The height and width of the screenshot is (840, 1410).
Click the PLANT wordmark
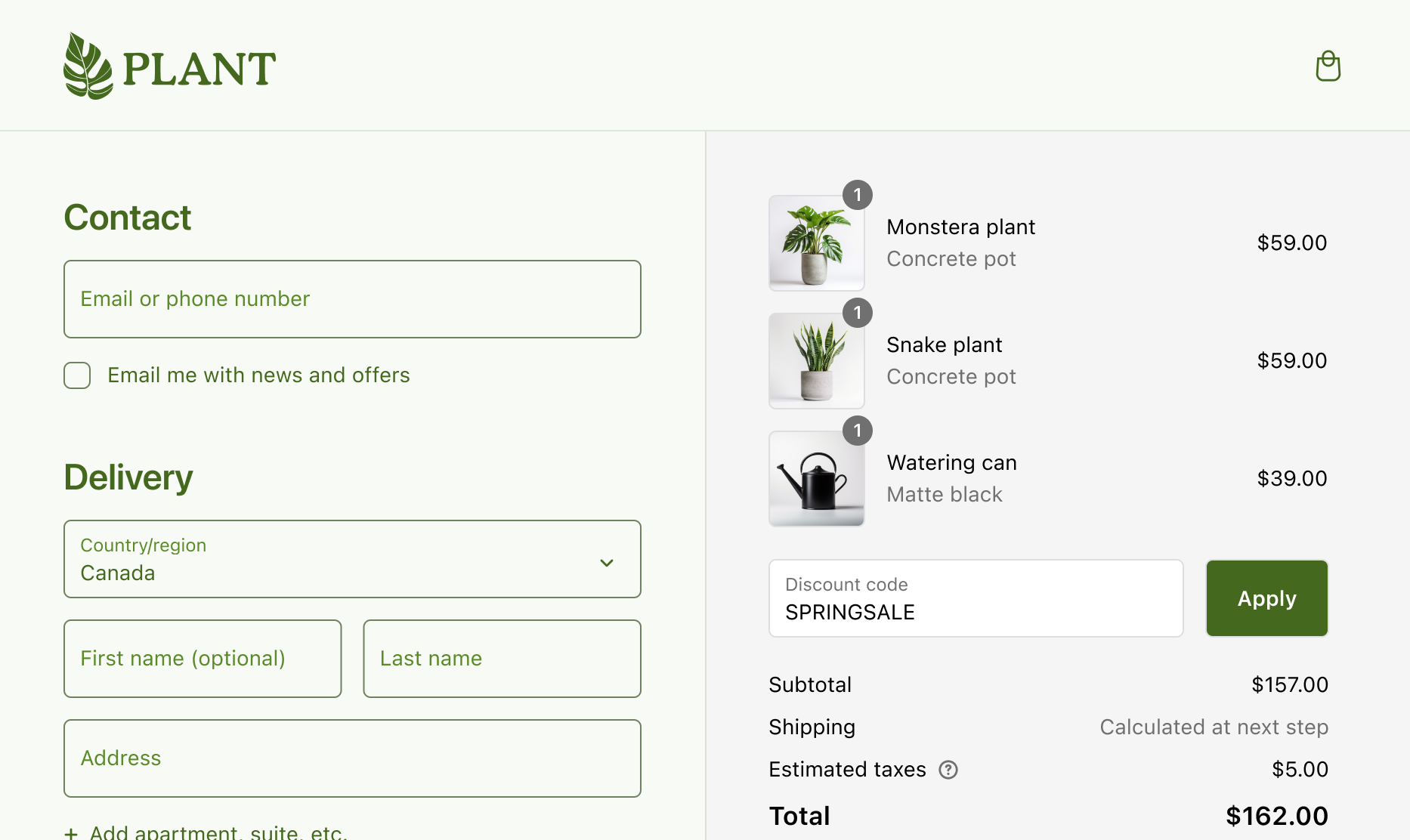point(199,69)
